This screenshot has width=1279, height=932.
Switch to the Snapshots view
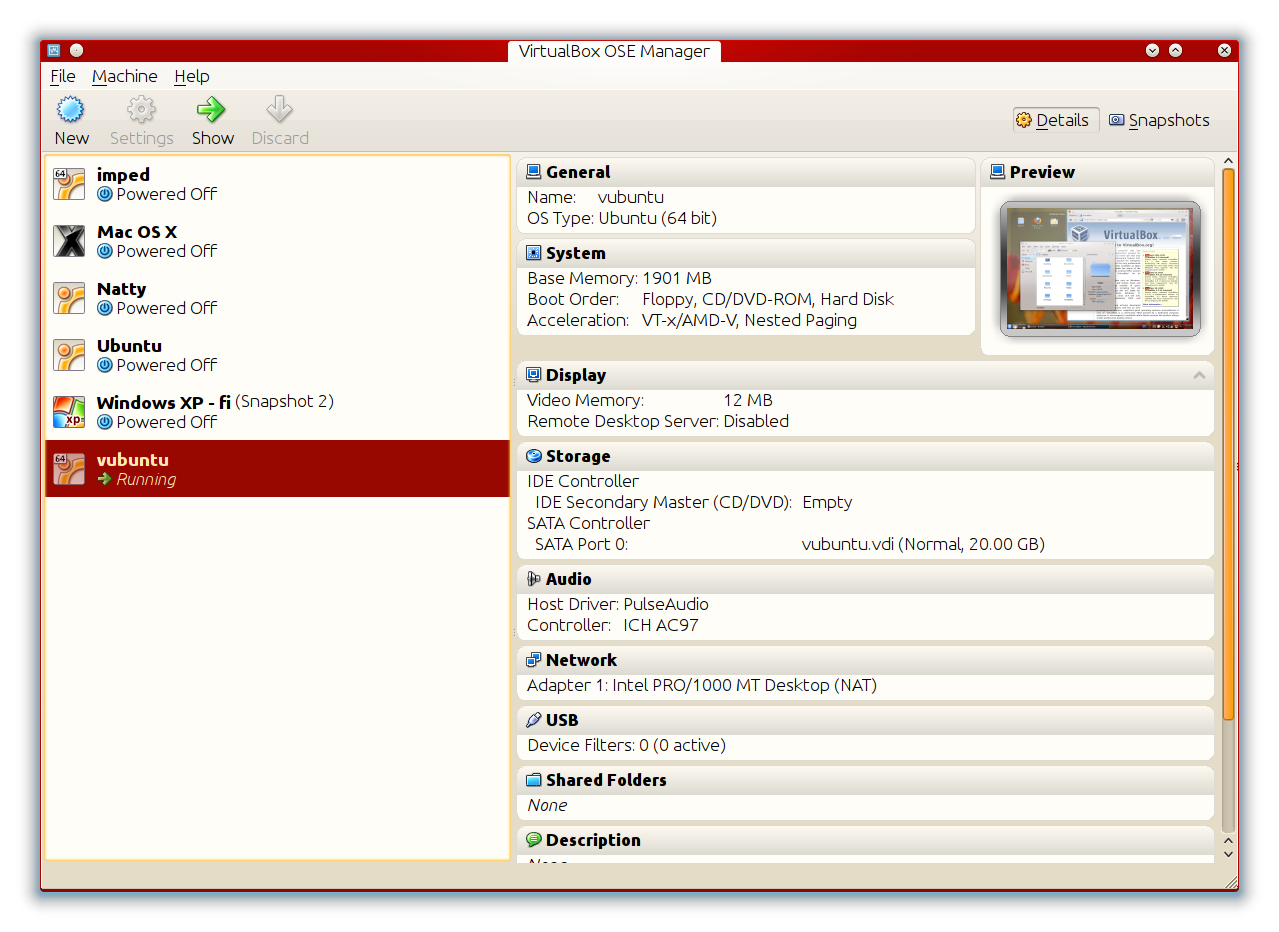[1160, 120]
